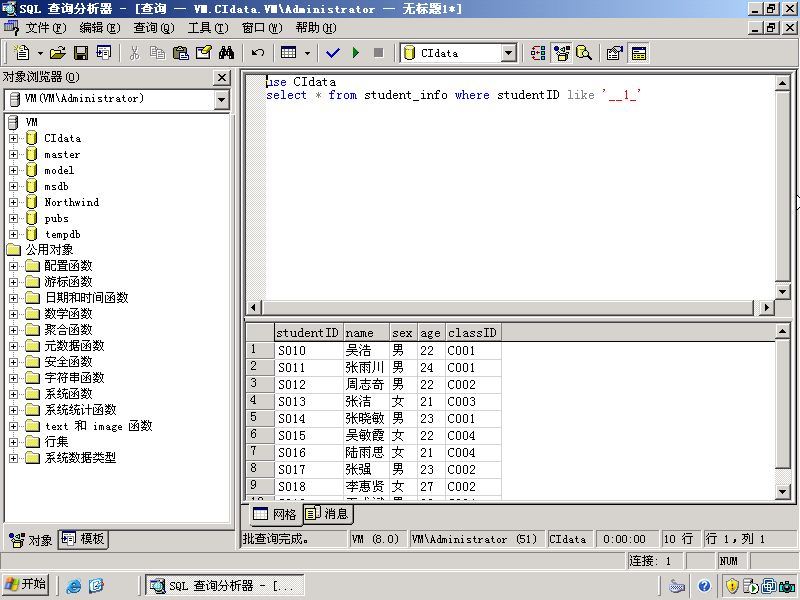The width and height of the screenshot is (800, 600).
Task: Open the 文件(F) menu
Action: 46,28
